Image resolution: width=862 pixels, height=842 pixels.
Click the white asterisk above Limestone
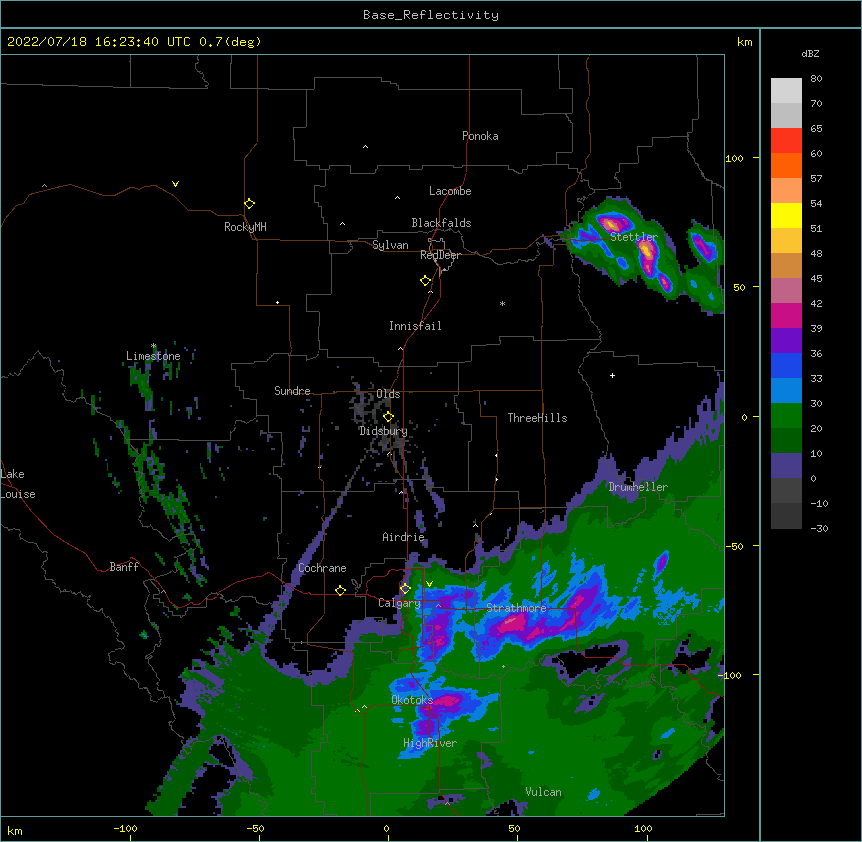tap(153, 346)
